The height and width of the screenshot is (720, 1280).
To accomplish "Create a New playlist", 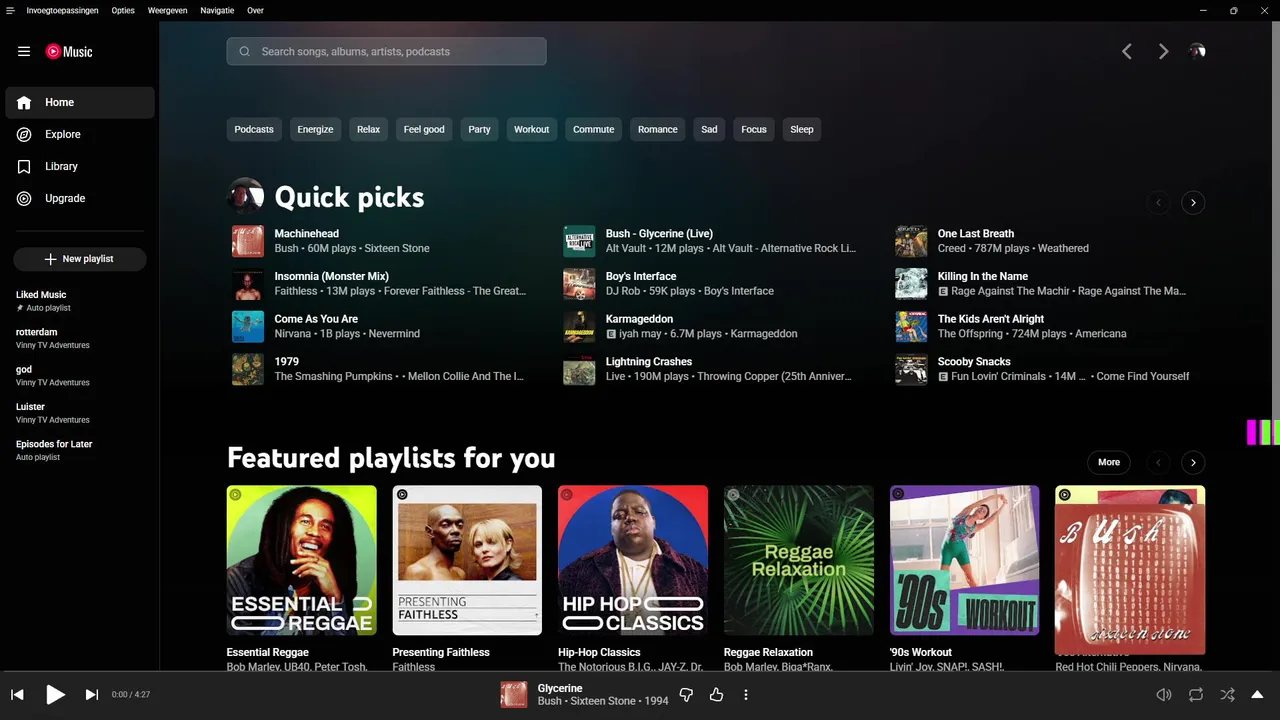I will tap(80, 259).
